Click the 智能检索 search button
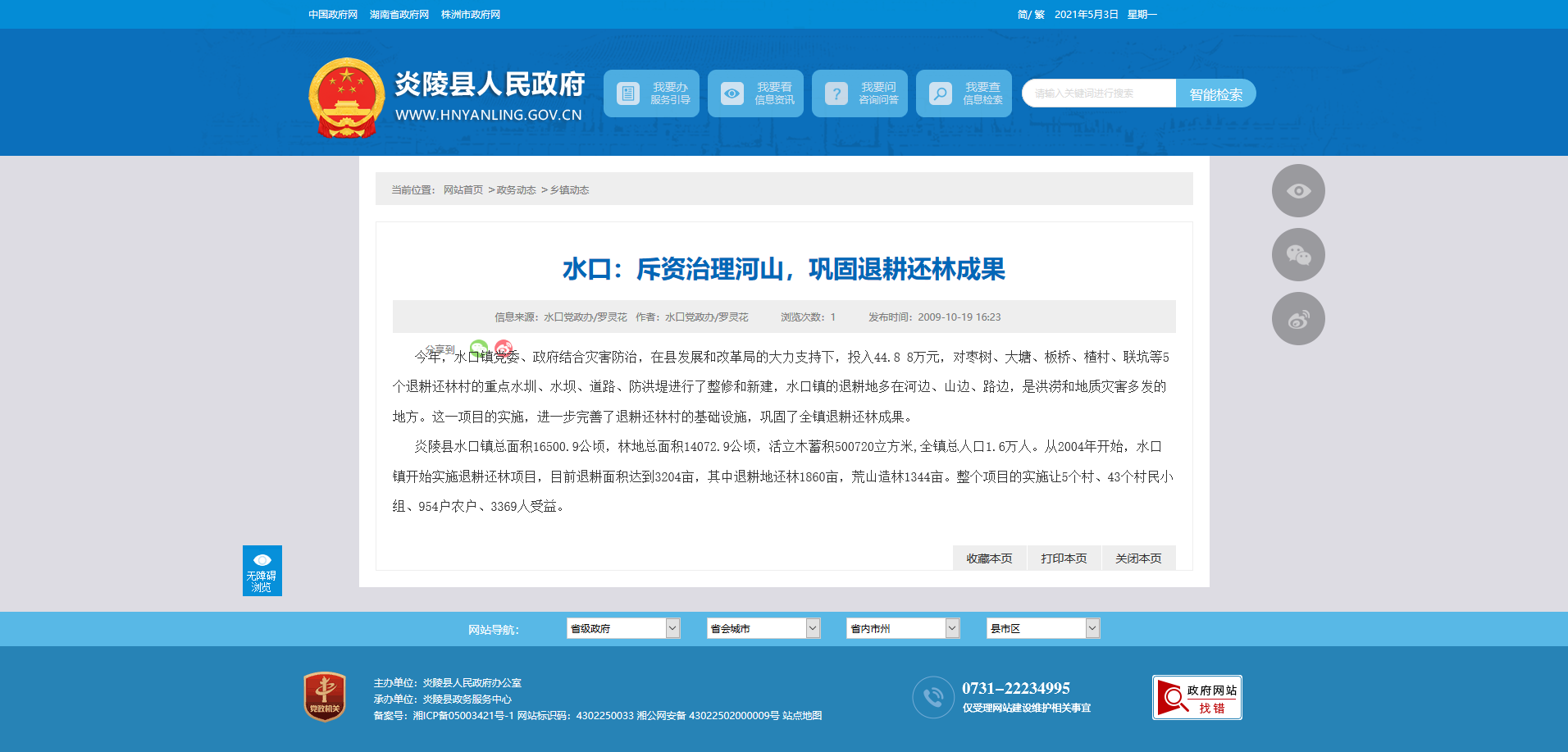Screen dimensions: 1568x752 pyautogui.click(x=1215, y=94)
